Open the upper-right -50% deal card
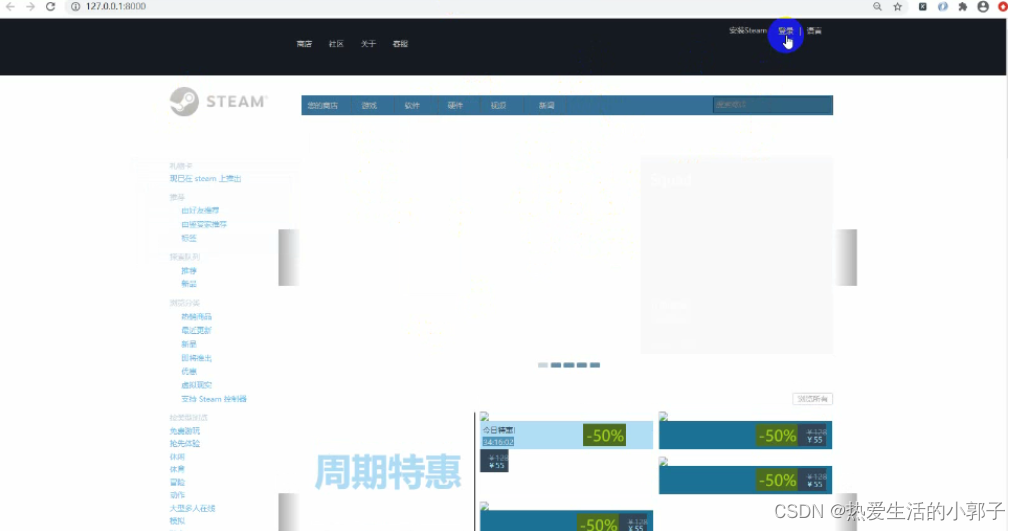This screenshot has height=531, width=1020. [745, 435]
